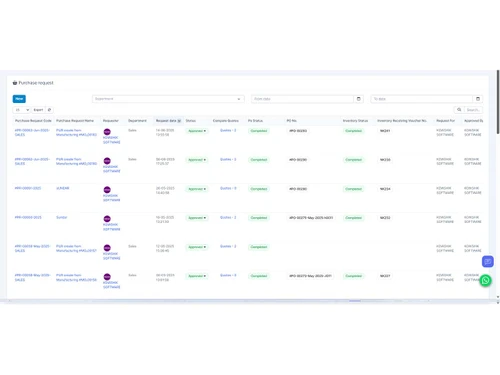Open purchase request PR-00058-May-2025-SALES
The height and width of the screenshot is (375, 500).
32,277
